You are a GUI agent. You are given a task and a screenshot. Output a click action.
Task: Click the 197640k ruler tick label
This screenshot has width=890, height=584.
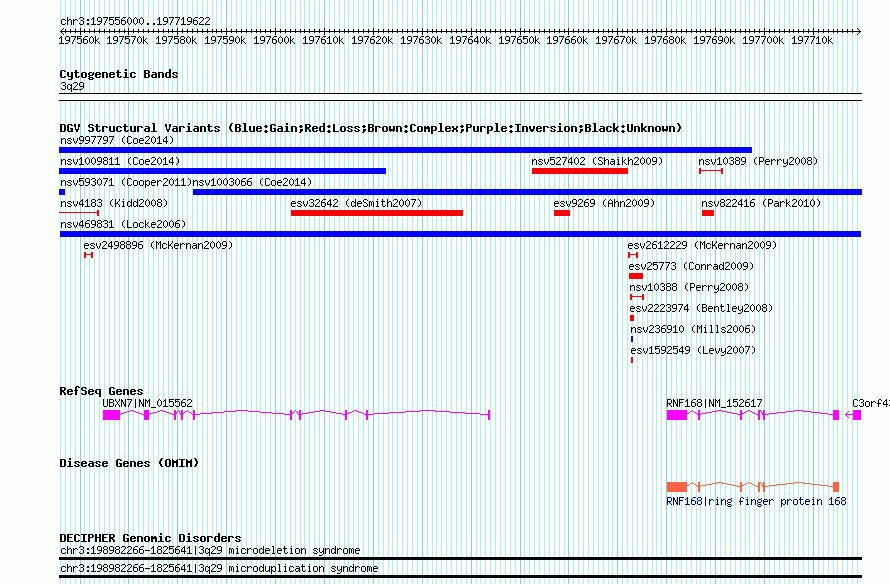(470, 40)
